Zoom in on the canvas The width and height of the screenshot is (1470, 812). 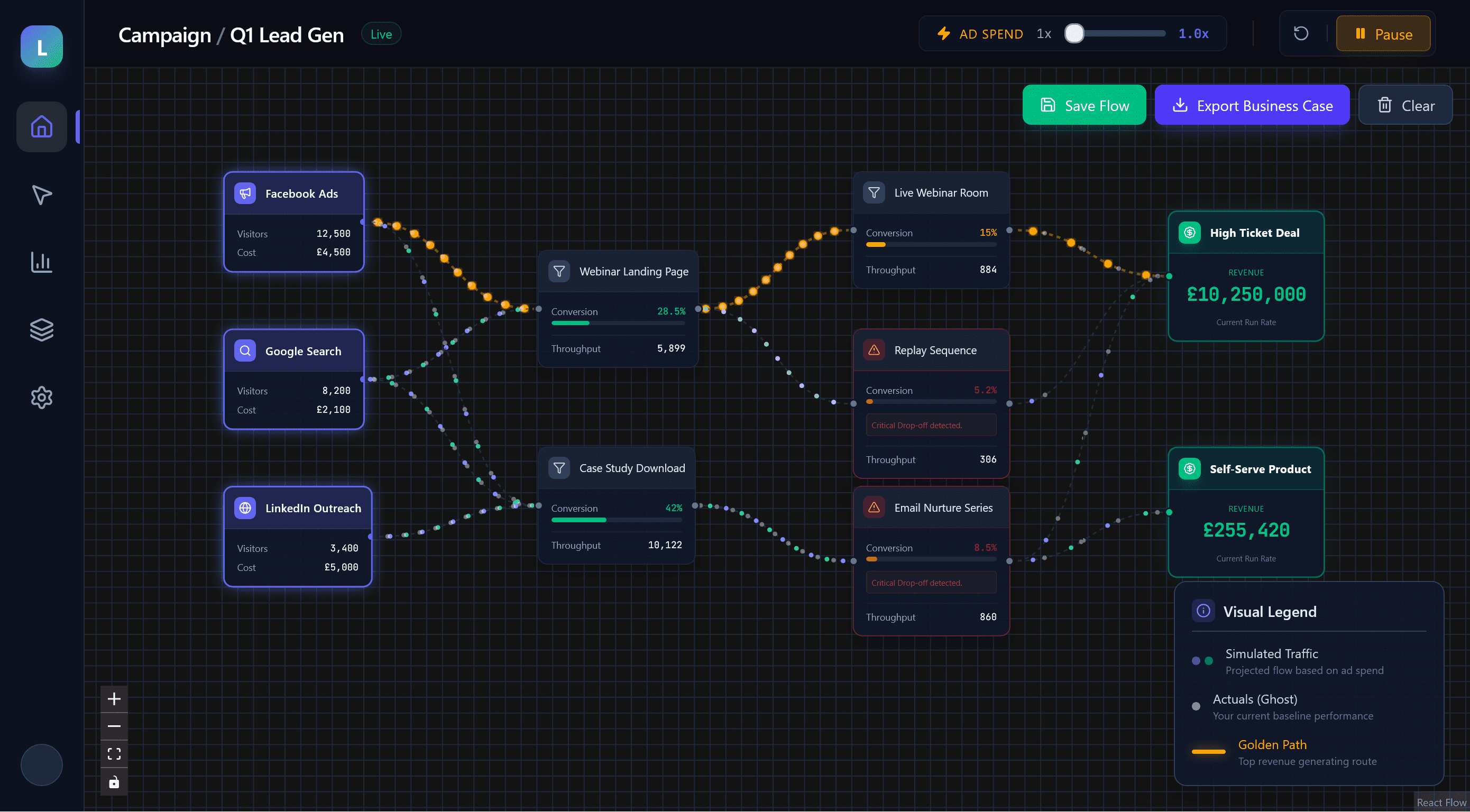click(114, 698)
